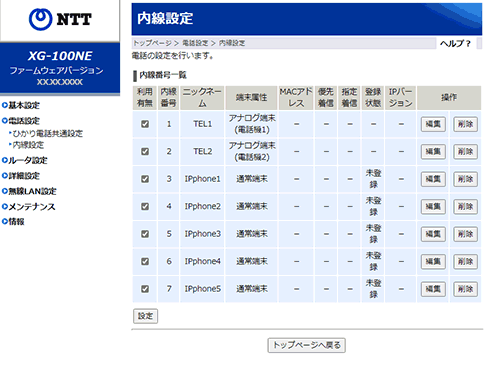Expand the 基本設定 menu bullet
Image resolution: width=500 pixels, height=366 pixels.
[x=5, y=105]
